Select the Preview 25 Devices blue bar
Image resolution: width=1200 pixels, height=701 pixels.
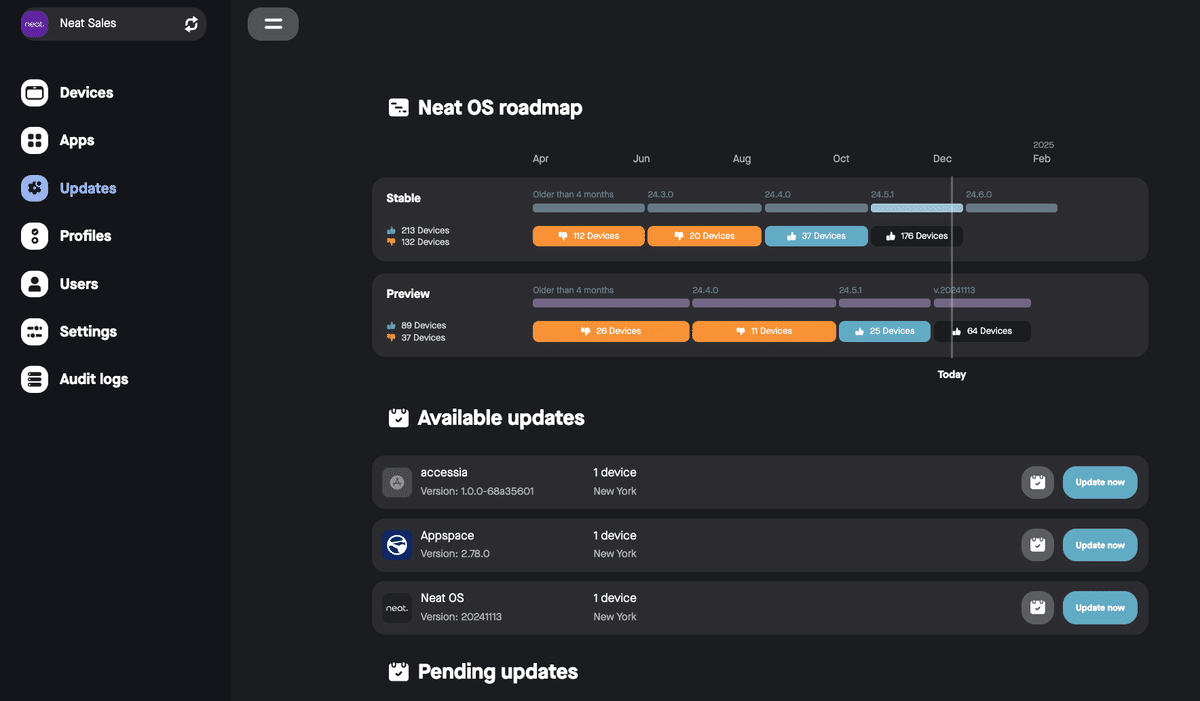(885, 331)
